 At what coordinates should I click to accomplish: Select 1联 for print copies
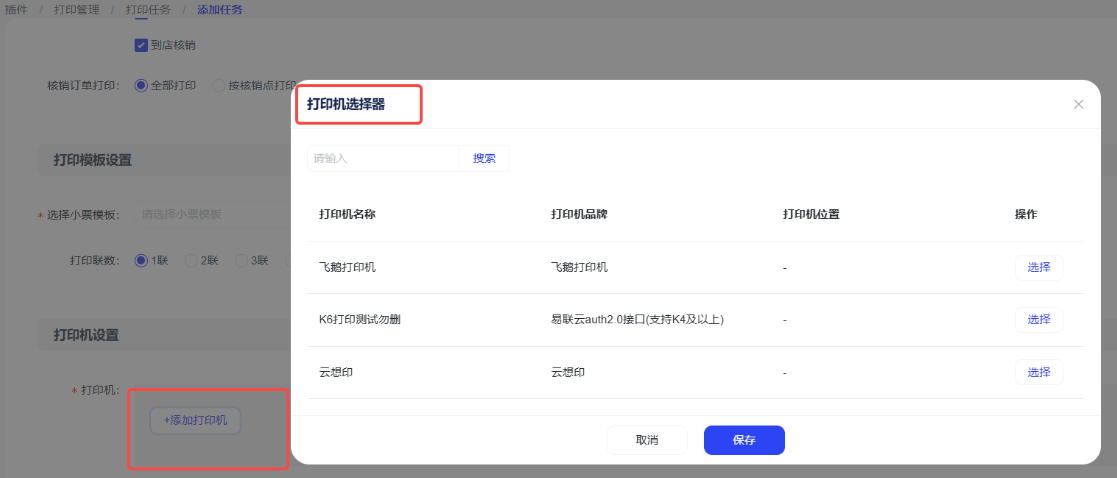point(141,261)
